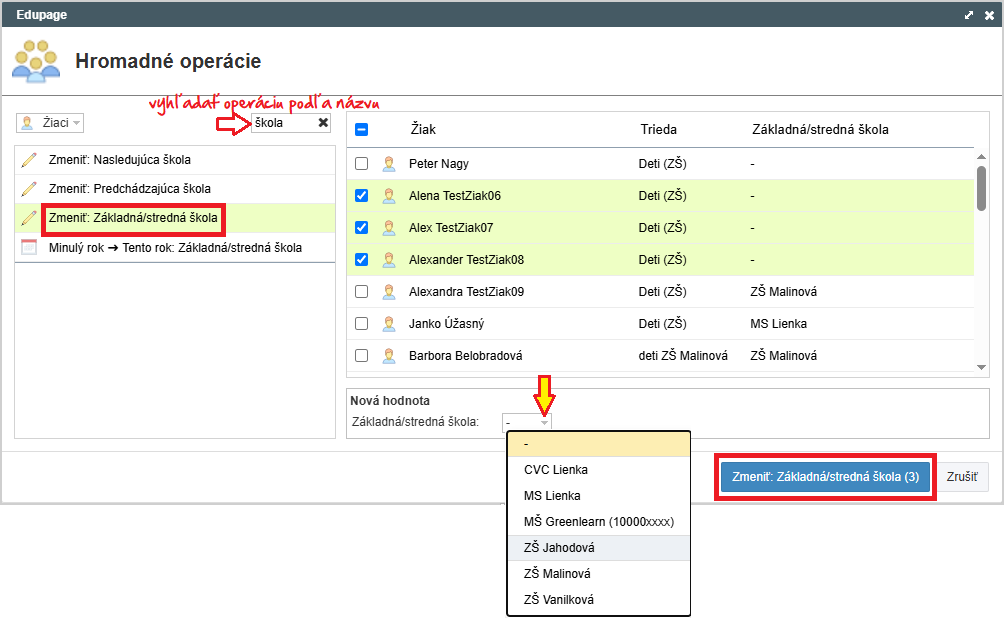Select Zmeniť: Základná/stredná škola operation

132,217
